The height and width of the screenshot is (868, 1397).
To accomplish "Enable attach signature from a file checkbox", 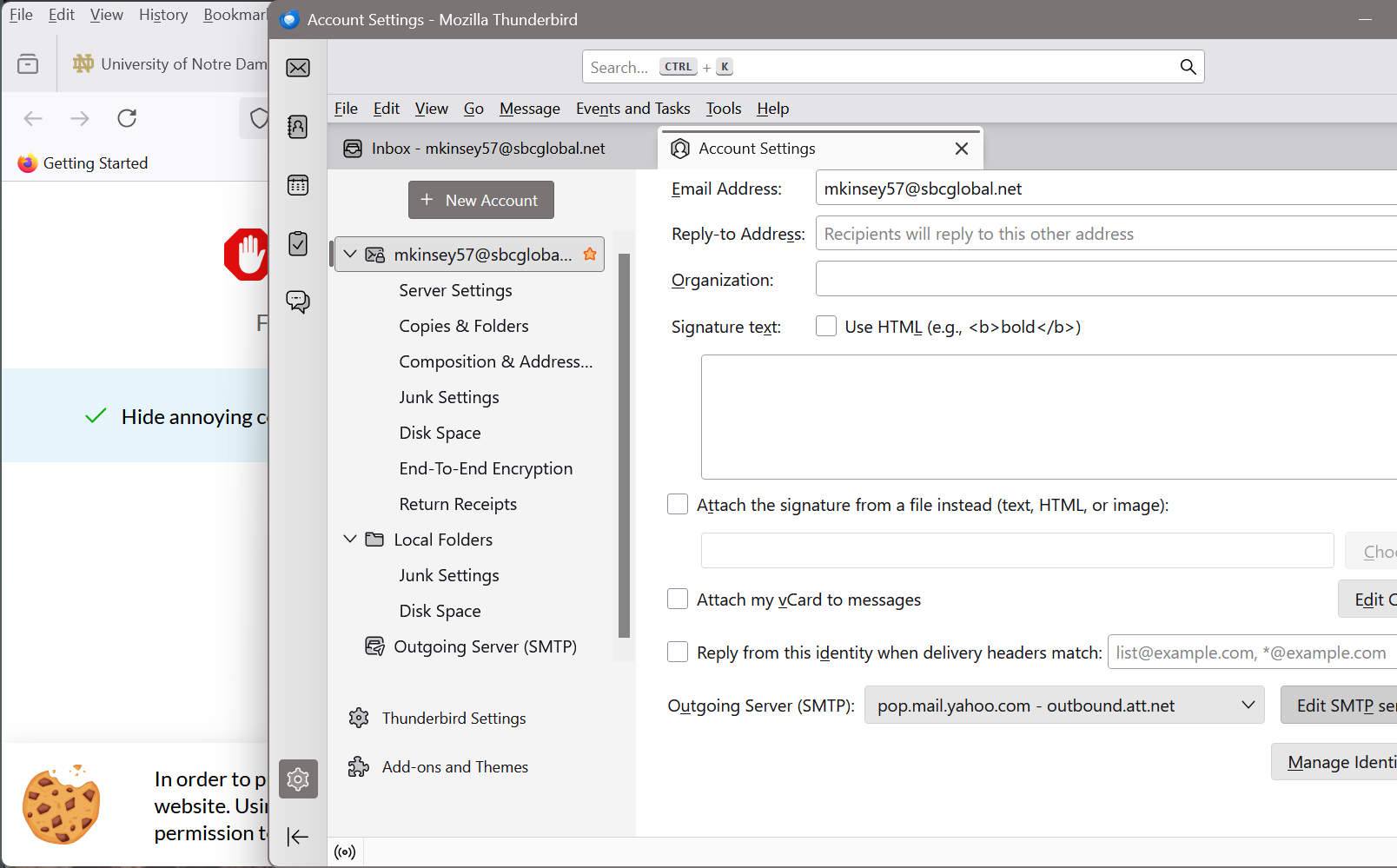I will coord(678,505).
